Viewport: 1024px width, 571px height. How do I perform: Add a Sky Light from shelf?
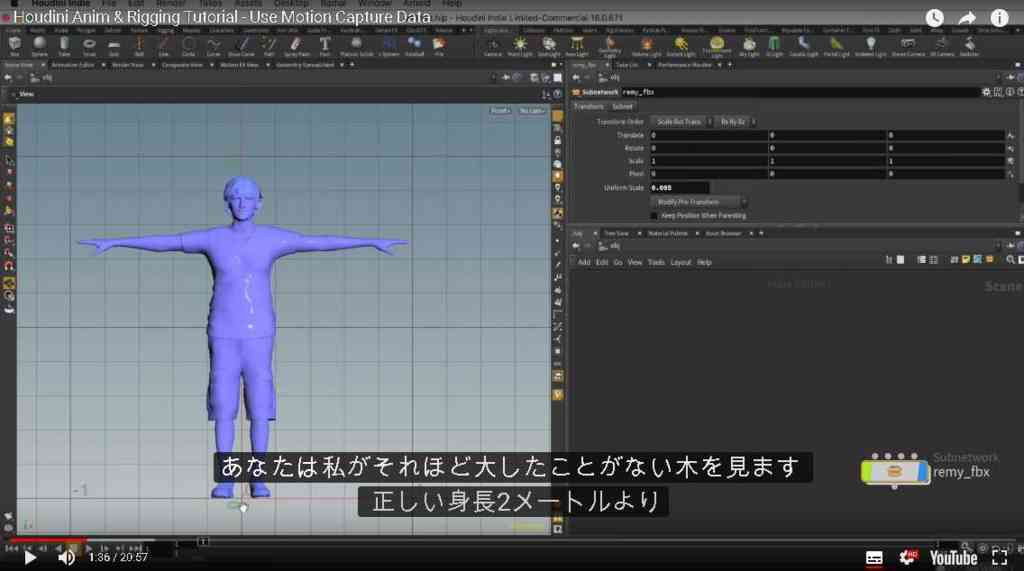pos(749,46)
